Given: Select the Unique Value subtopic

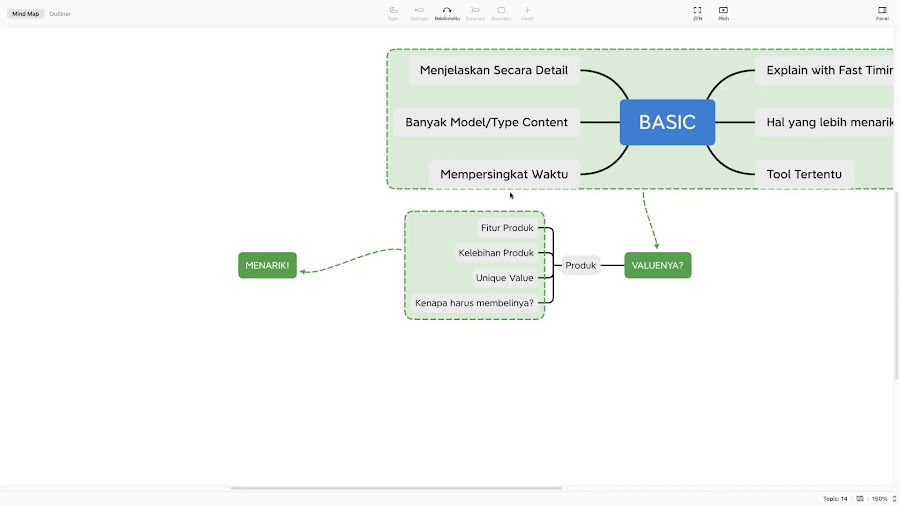Looking at the screenshot, I should coord(505,278).
